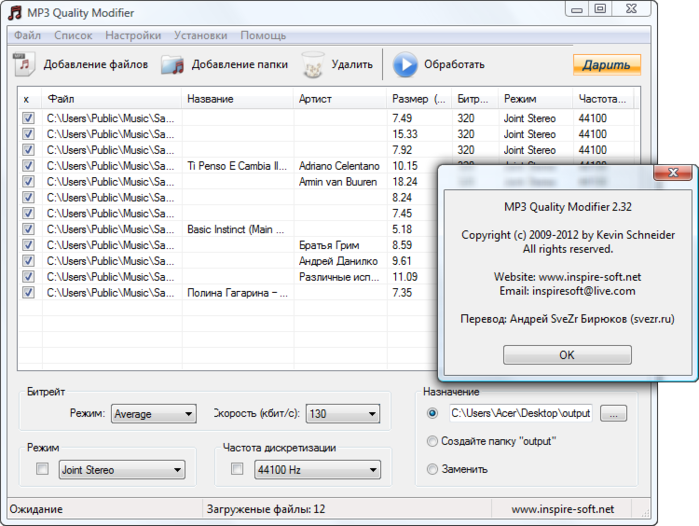
Task: Open the Settings (Настройки) menu
Action: (x=133, y=35)
